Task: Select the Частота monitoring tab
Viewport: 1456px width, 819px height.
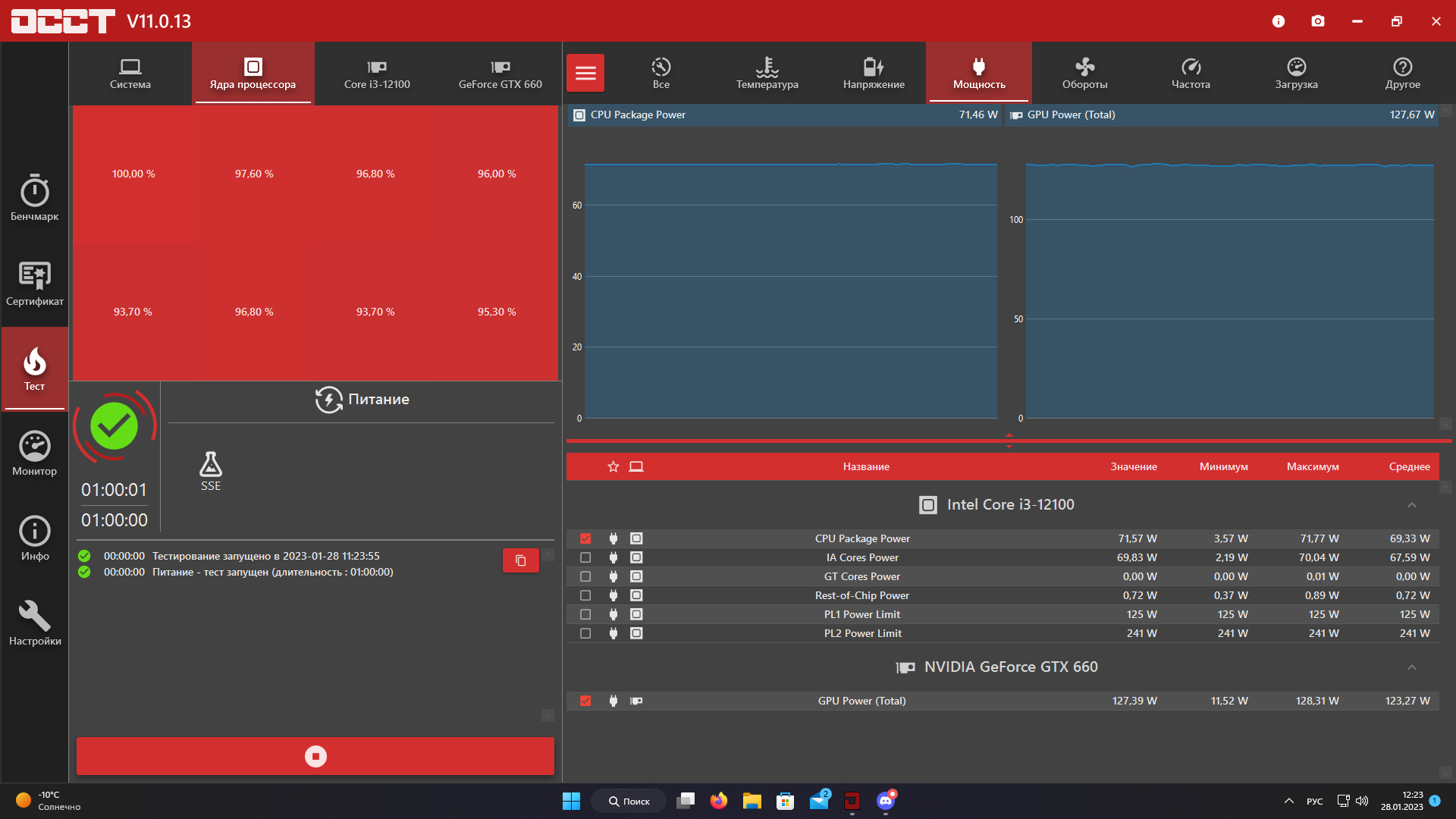Action: 1191,73
